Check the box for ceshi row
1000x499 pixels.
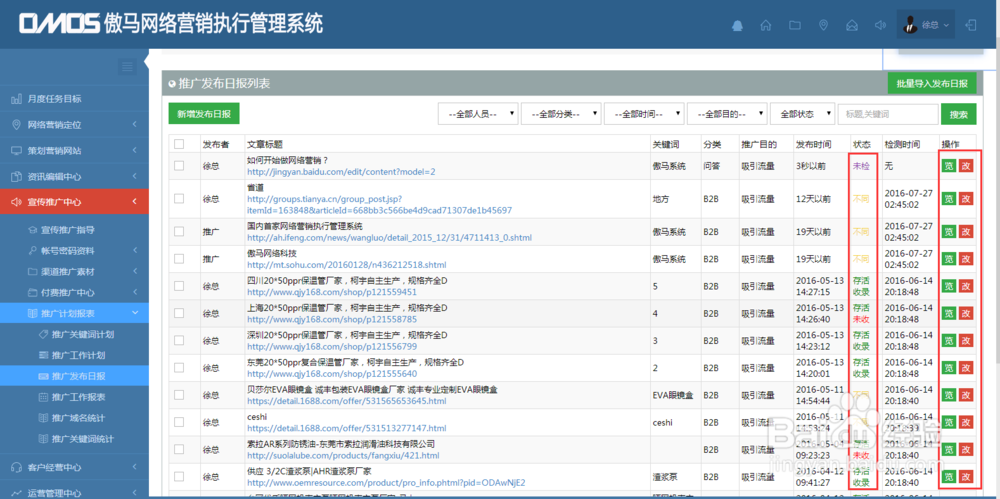point(179,422)
